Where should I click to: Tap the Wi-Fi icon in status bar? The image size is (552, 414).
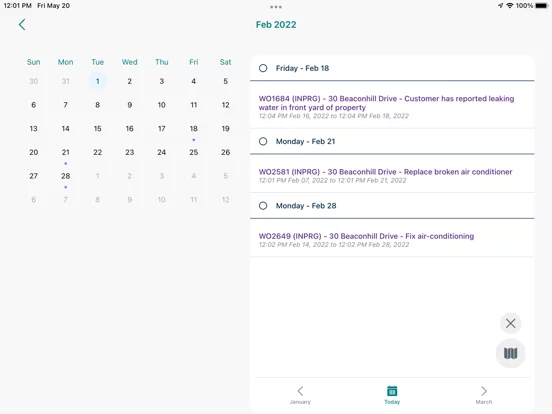point(510,6)
